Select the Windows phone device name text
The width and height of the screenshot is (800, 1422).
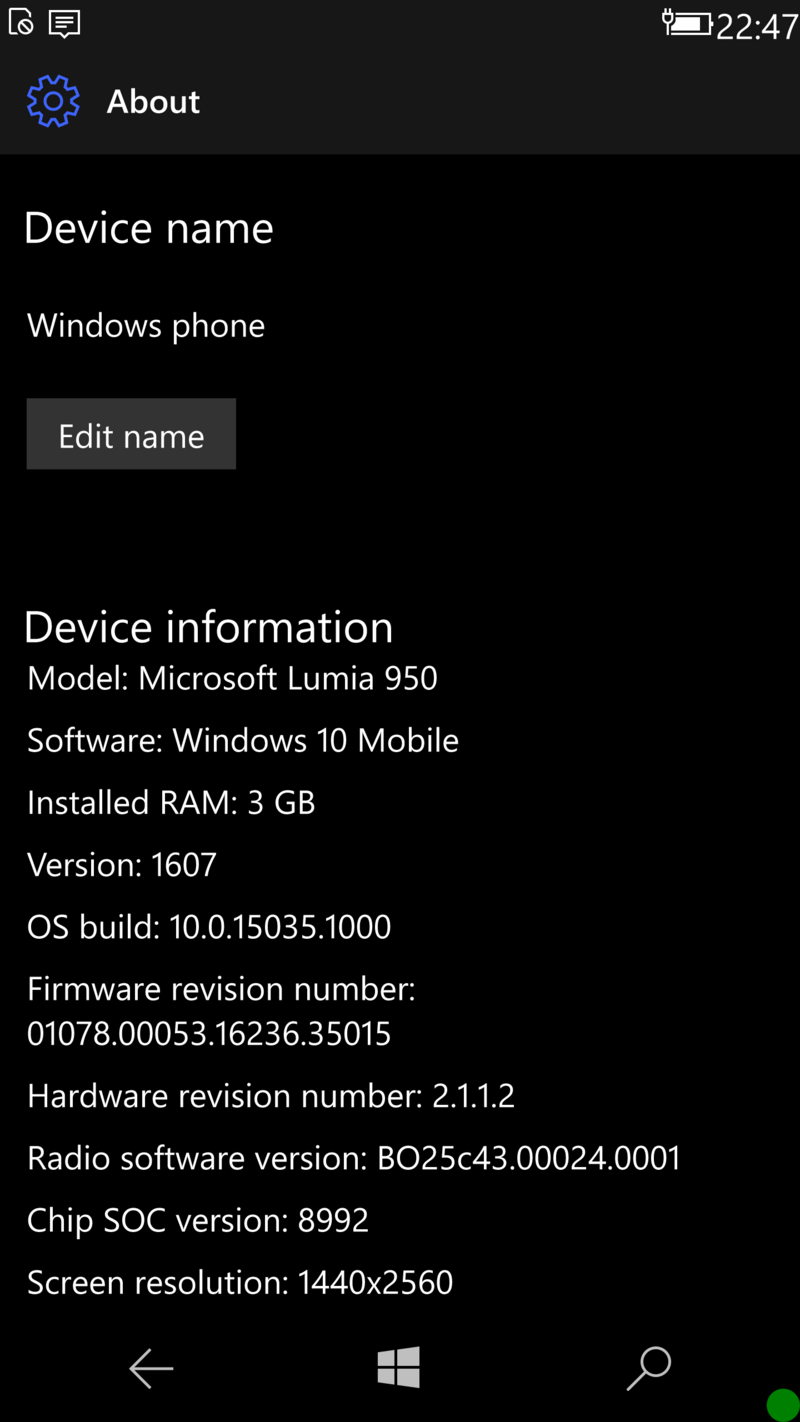point(146,326)
